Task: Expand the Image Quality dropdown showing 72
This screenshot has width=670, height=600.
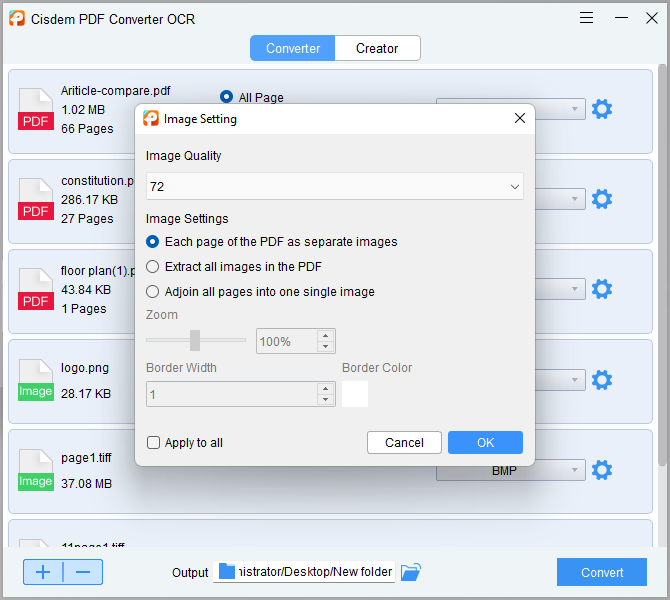Action: (335, 186)
